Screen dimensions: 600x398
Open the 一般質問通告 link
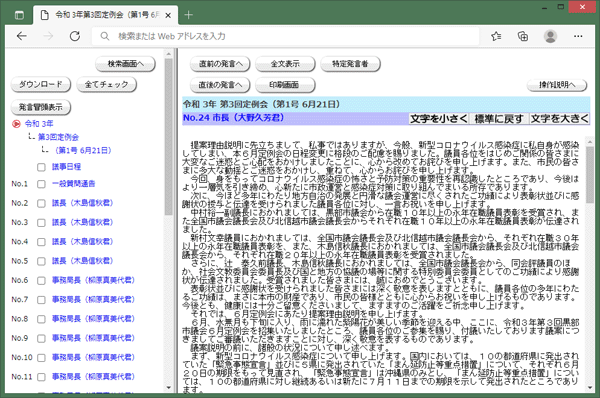tap(74, 184)
